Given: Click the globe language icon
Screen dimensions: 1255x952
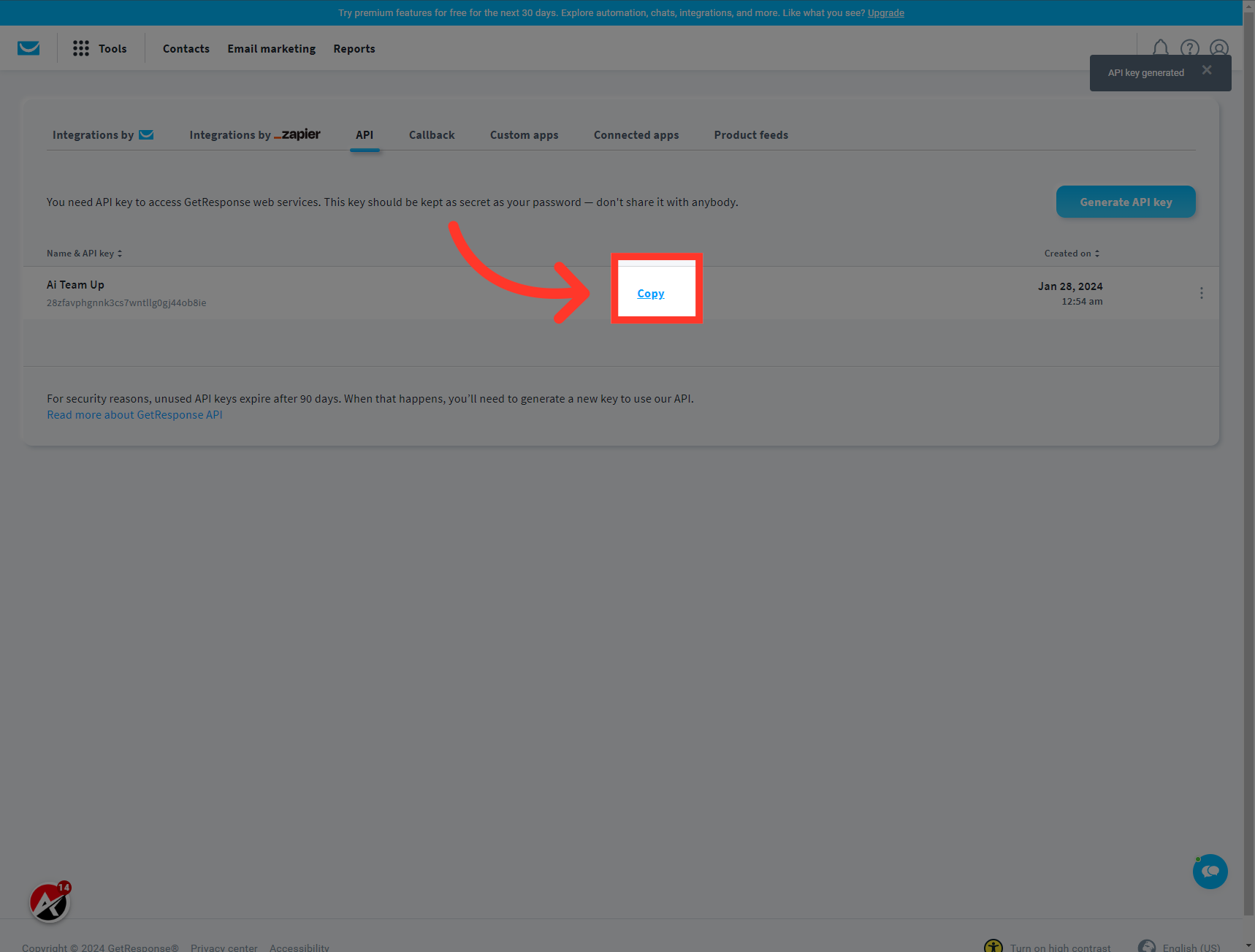Looking at the screenshot, I should [x=1147, y=947].
